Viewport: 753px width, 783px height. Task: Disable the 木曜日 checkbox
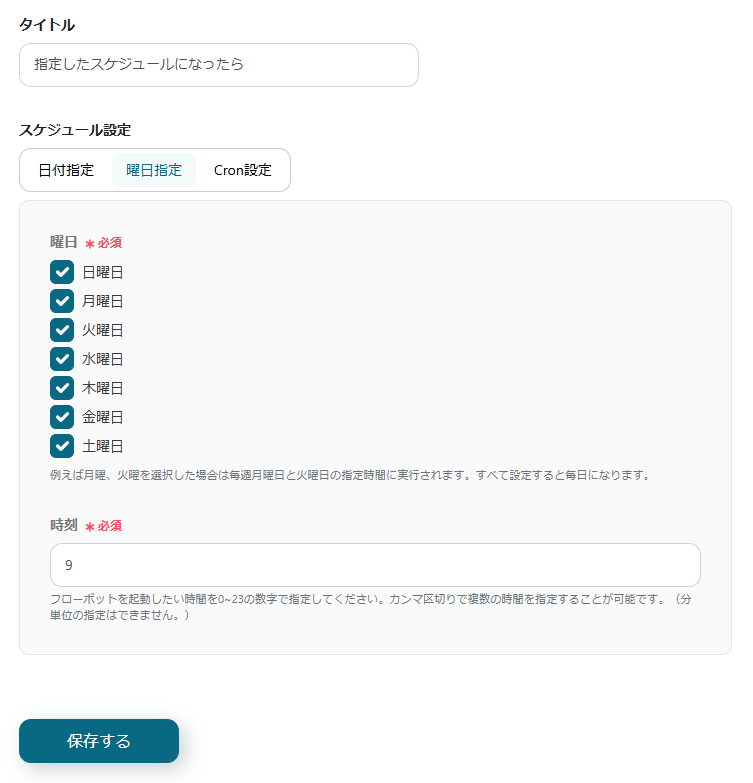pos(62,388)
